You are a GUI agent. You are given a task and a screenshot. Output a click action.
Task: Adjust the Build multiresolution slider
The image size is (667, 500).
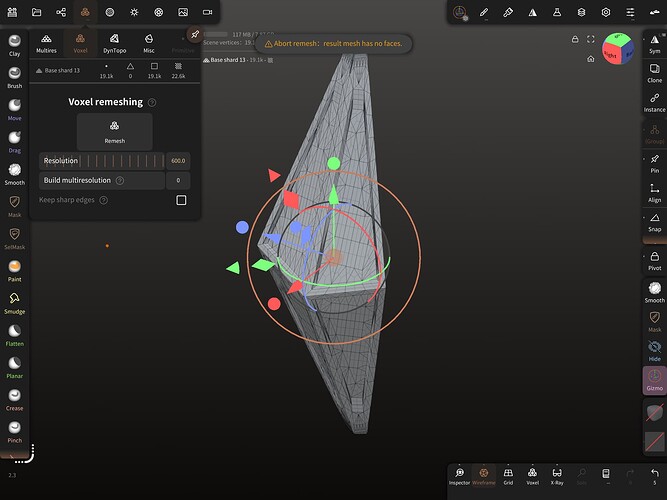pos(102,180)
